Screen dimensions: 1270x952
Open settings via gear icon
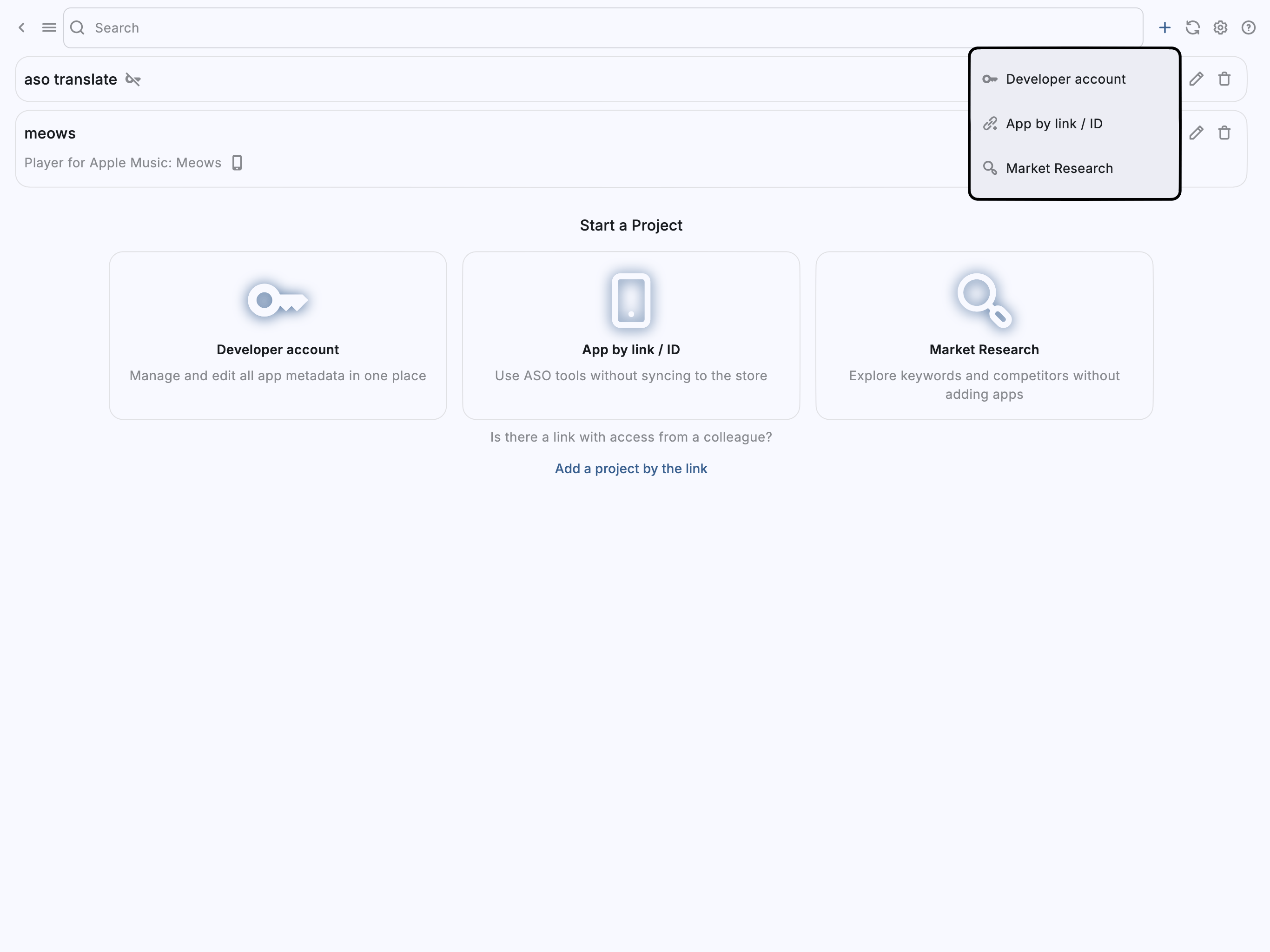pos(1220,27)
